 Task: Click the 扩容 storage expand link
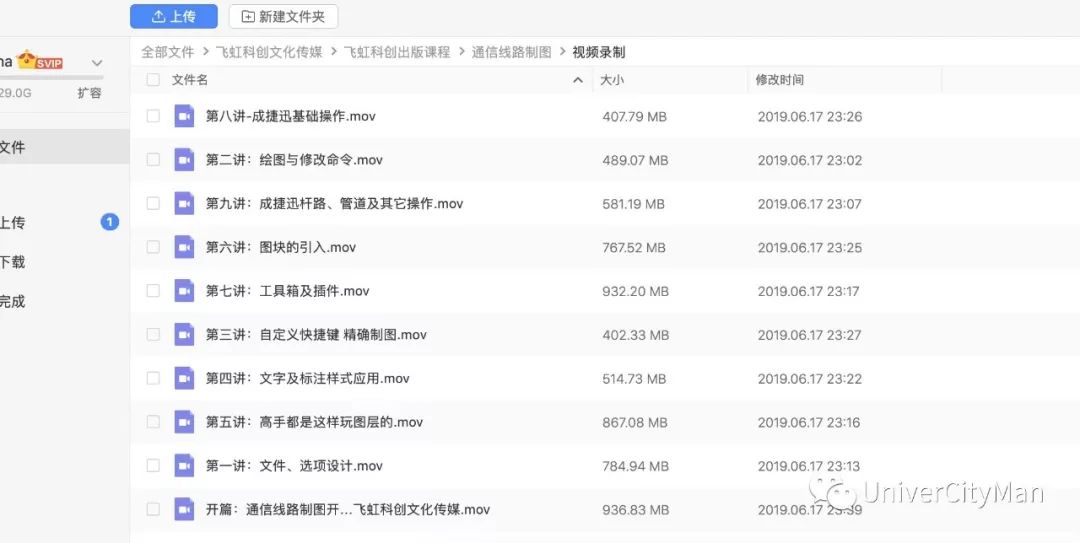[x=90, y=93]
